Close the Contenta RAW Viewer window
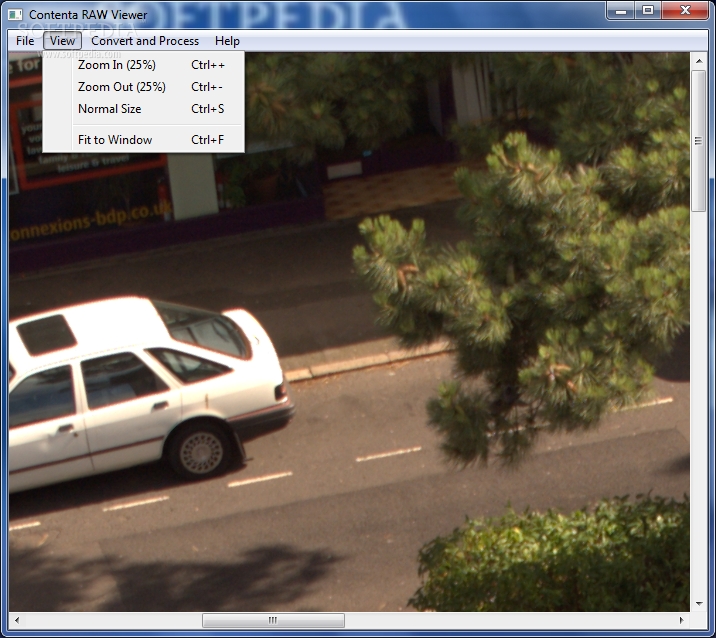Screen dimensions: 716x638 (x=684, y=11)
